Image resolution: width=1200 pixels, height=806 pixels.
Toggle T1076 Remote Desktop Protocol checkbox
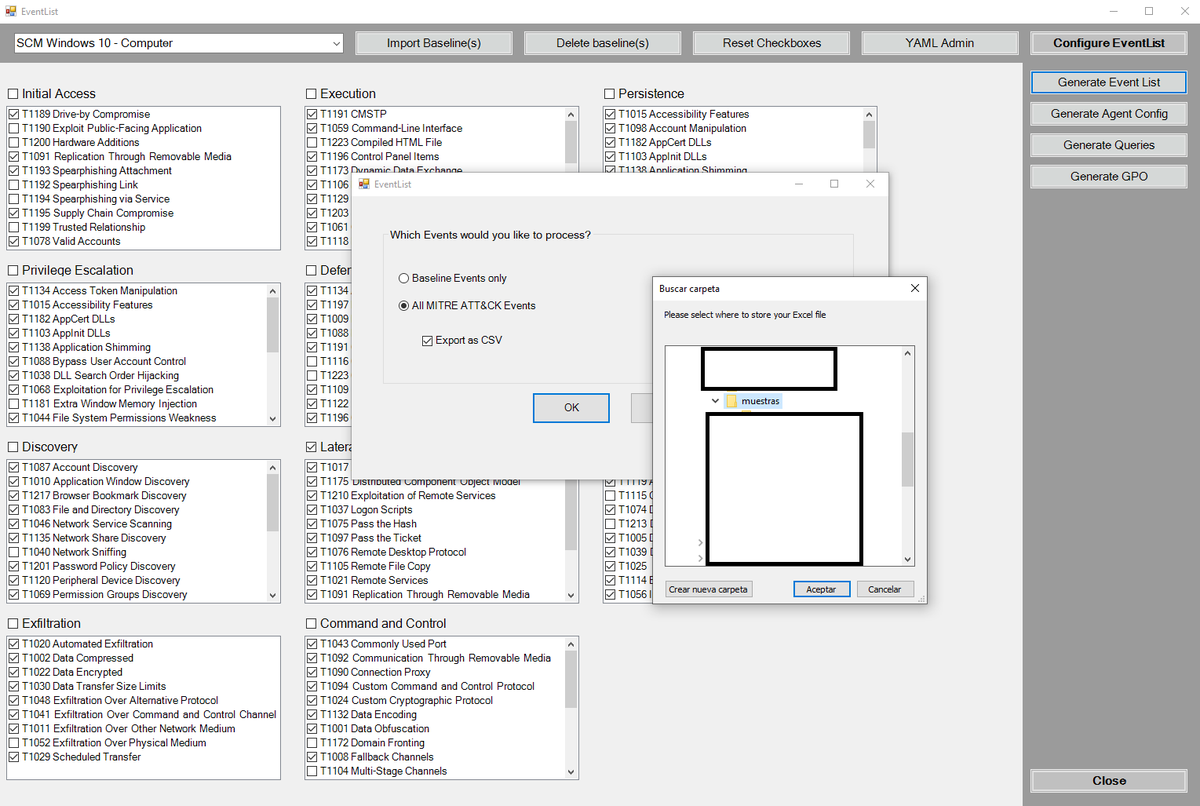(312, 552)
